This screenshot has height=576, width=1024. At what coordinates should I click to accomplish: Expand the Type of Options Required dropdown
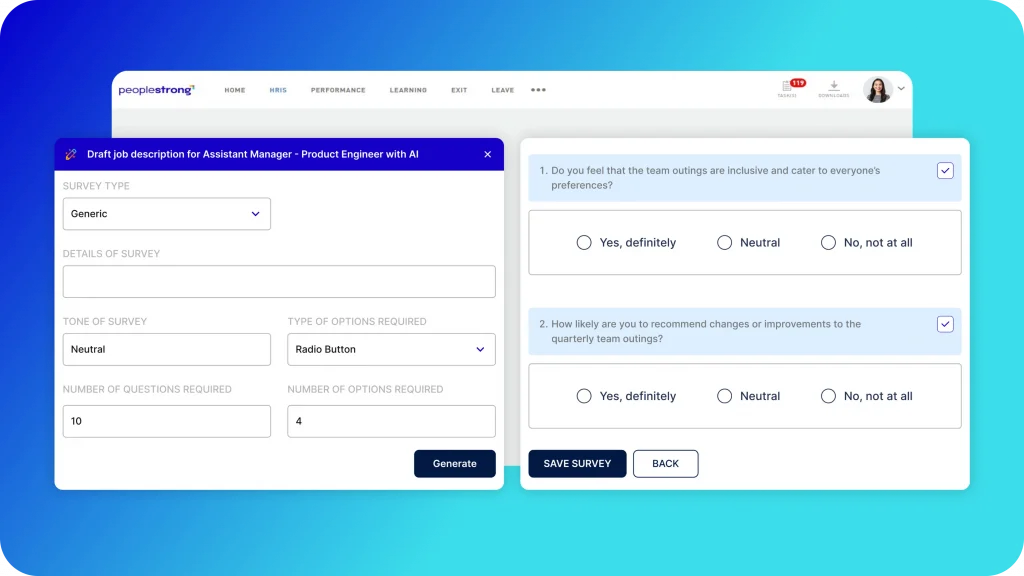(x=391, y=350)
